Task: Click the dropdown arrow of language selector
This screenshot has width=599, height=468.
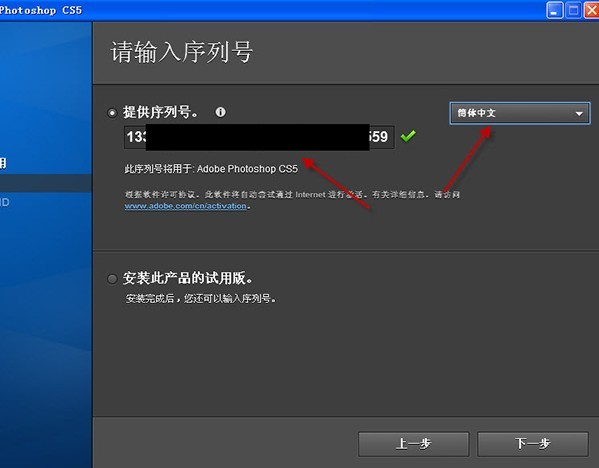Action: pyautogui.click(x=579, y=113)
